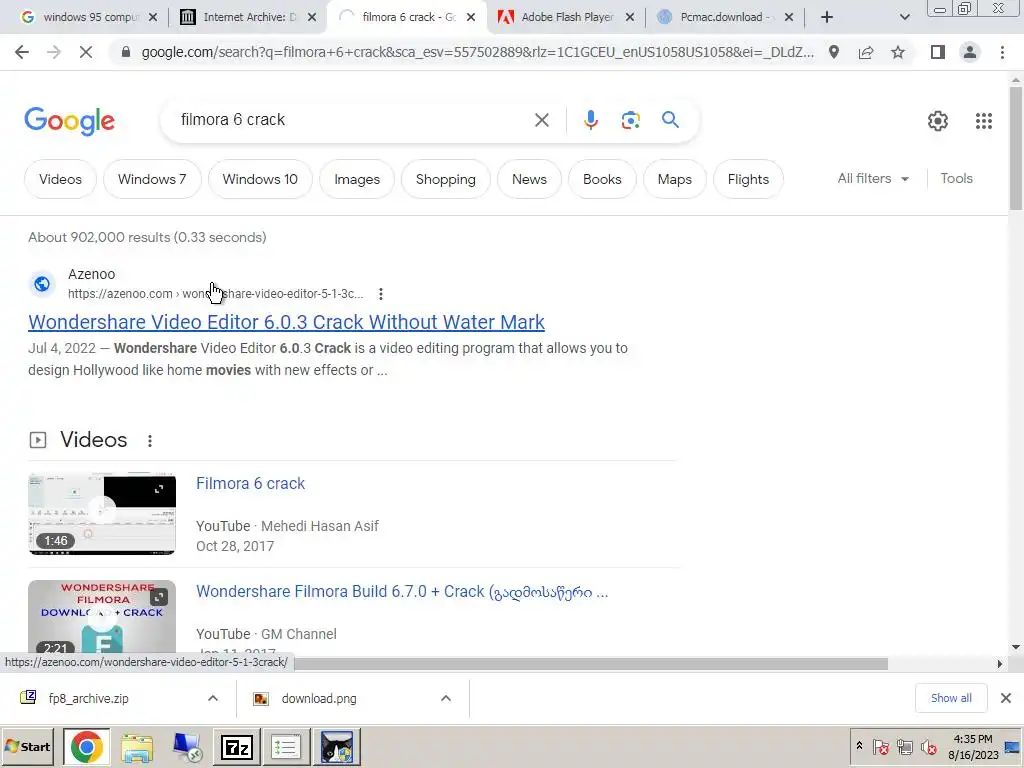Open the Action Center flag icon

click(880, 746)
